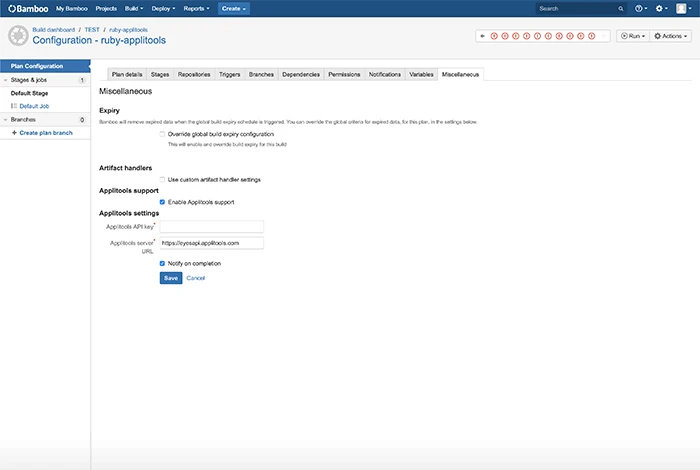Click the search magnifier icon
The height and width of the screenshot is (470, 700).
[621, 8]
